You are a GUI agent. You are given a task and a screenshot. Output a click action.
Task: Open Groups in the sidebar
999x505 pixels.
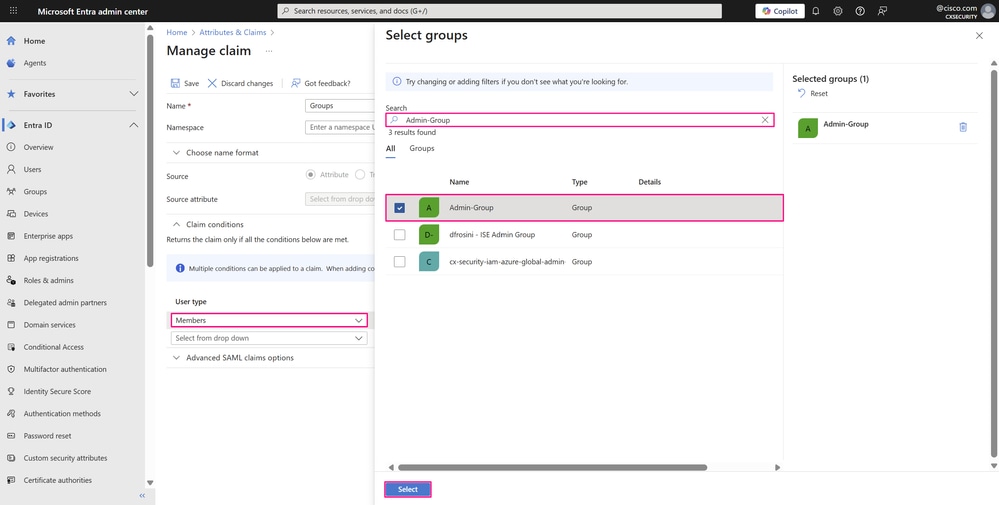[35, 192]
